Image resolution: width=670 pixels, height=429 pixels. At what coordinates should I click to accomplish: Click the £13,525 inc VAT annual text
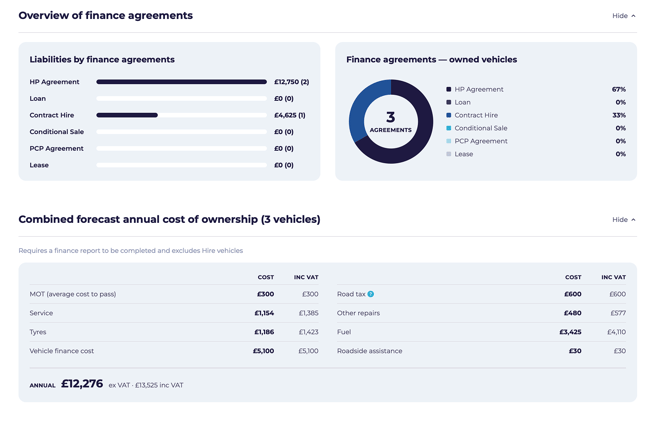[159, 385]
